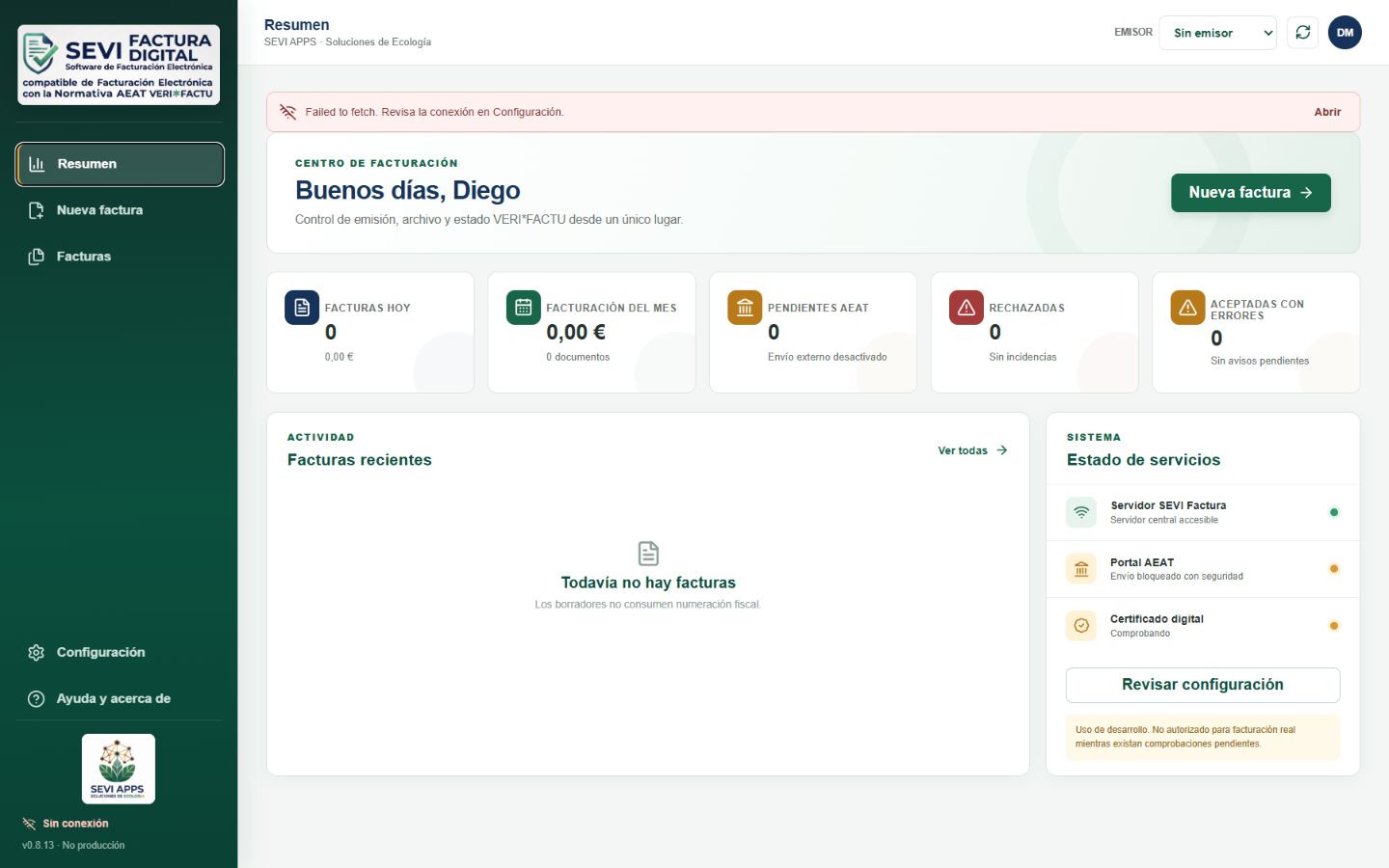The image size is (1389, 868).
Task: Click the Failed to fetch error message
Action: click(x=434, y=112)
